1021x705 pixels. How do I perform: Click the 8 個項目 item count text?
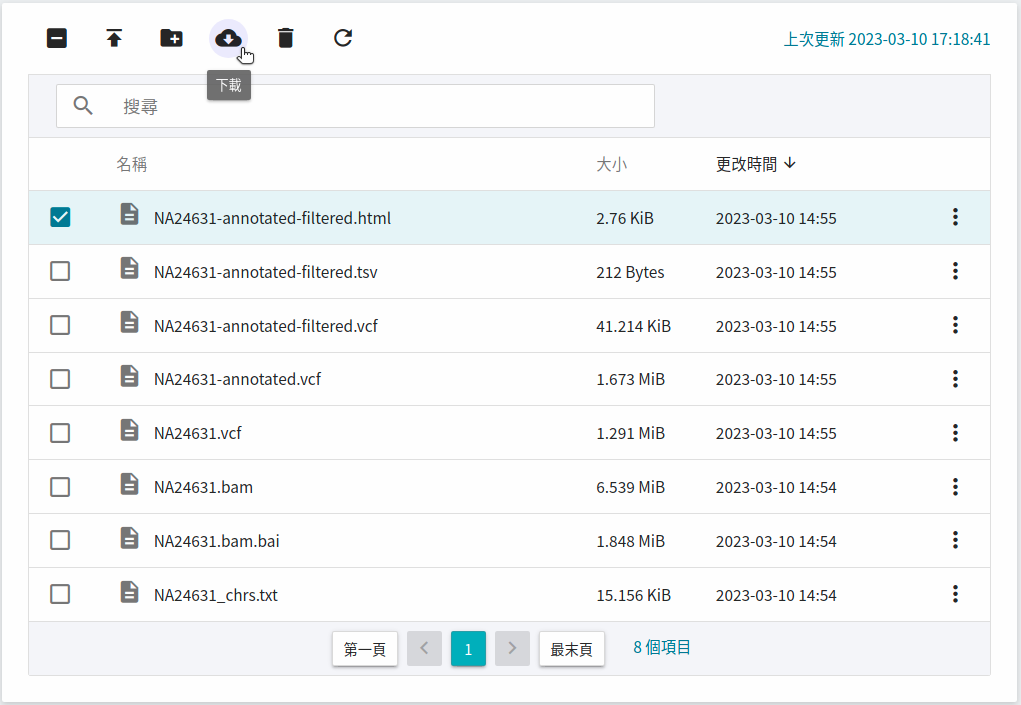coord(662,648)
